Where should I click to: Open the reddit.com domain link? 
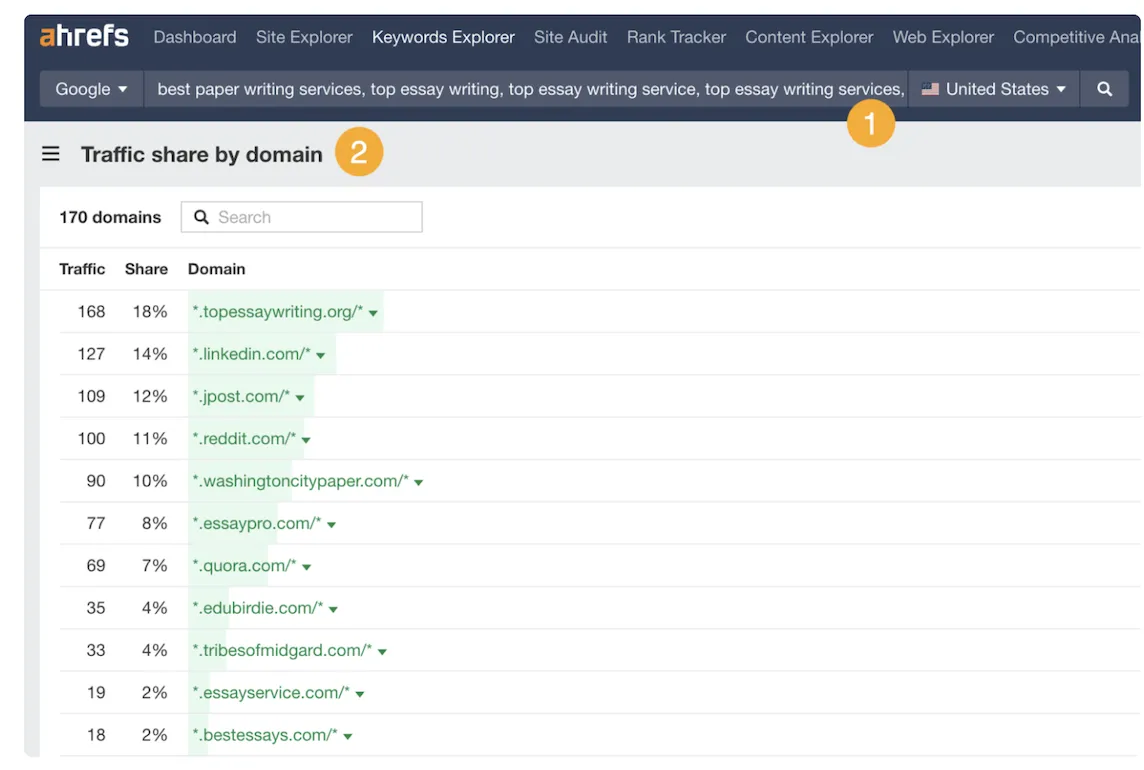244,439
